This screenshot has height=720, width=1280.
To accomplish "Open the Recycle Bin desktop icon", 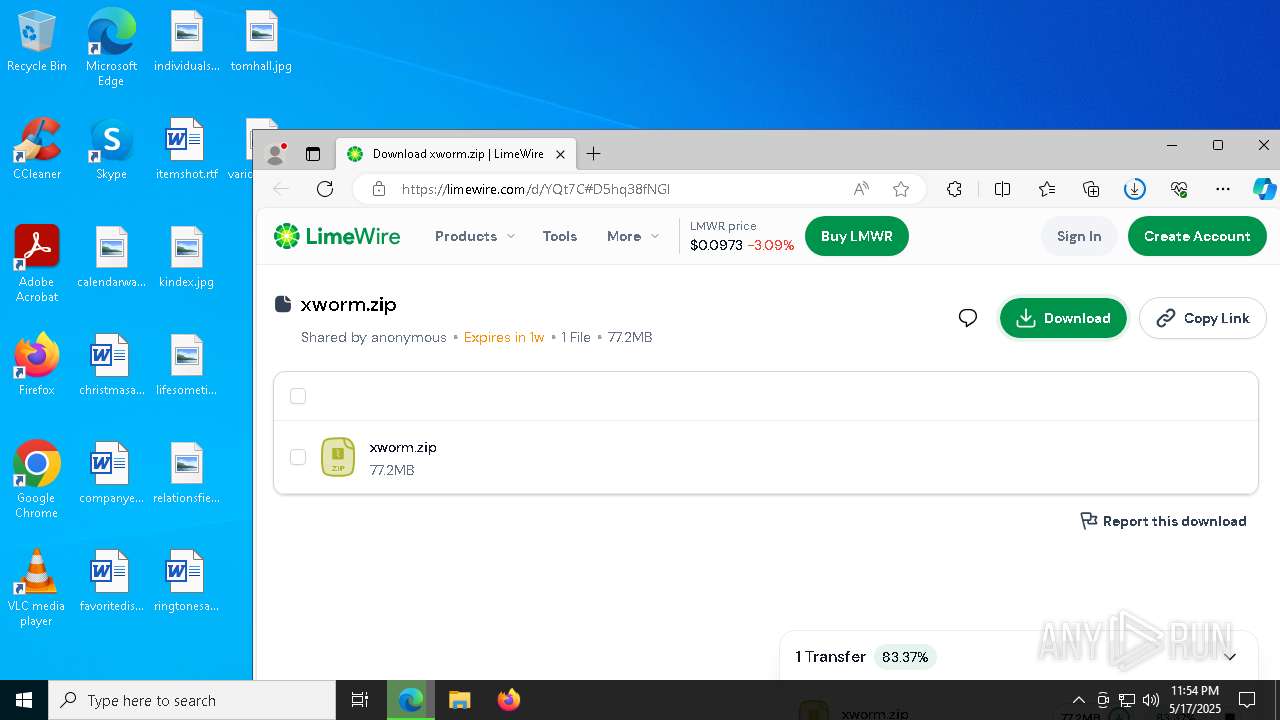I will (x=37, y=42).
